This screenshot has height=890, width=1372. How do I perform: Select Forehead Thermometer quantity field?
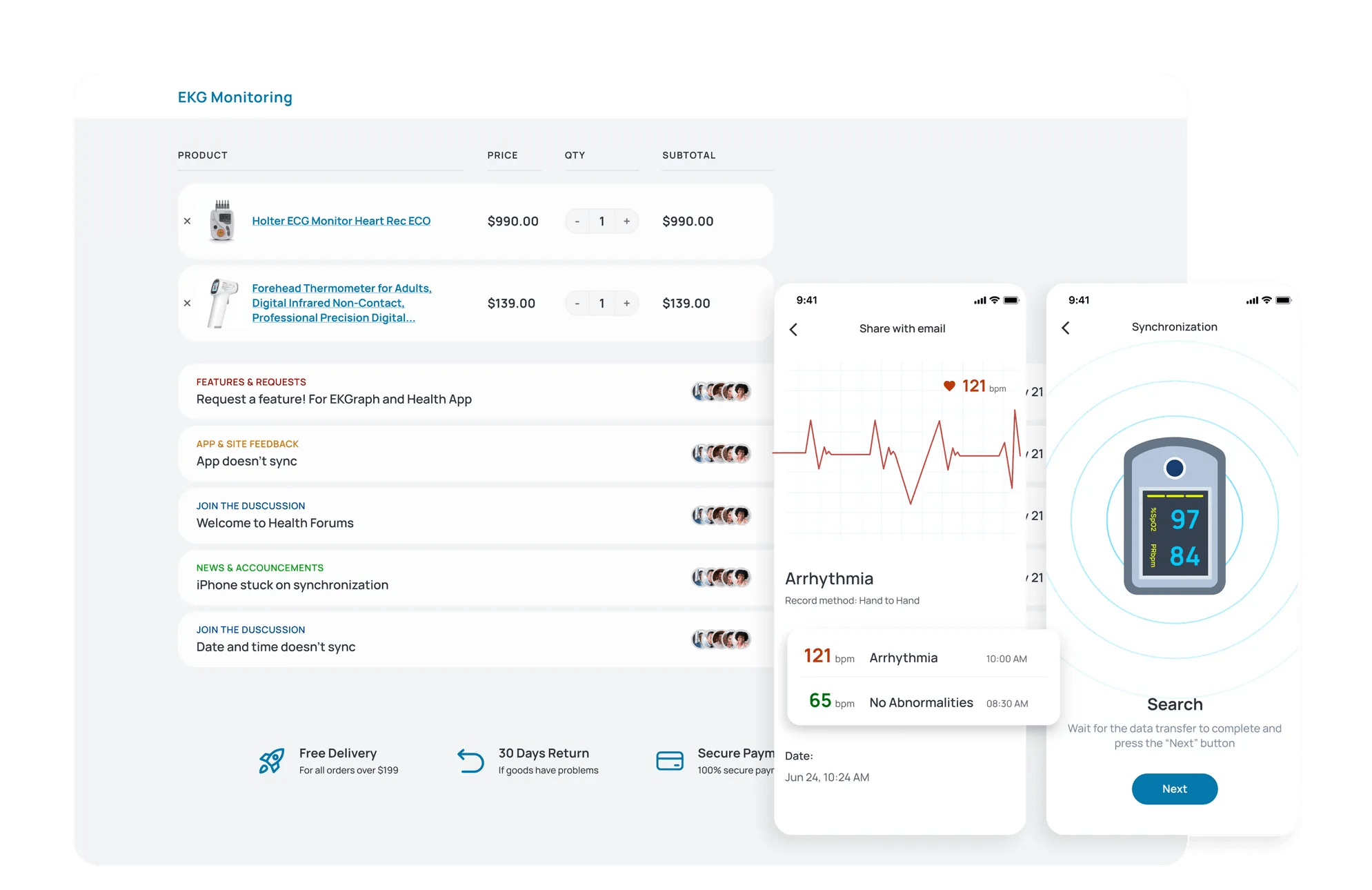coord(602,304)
